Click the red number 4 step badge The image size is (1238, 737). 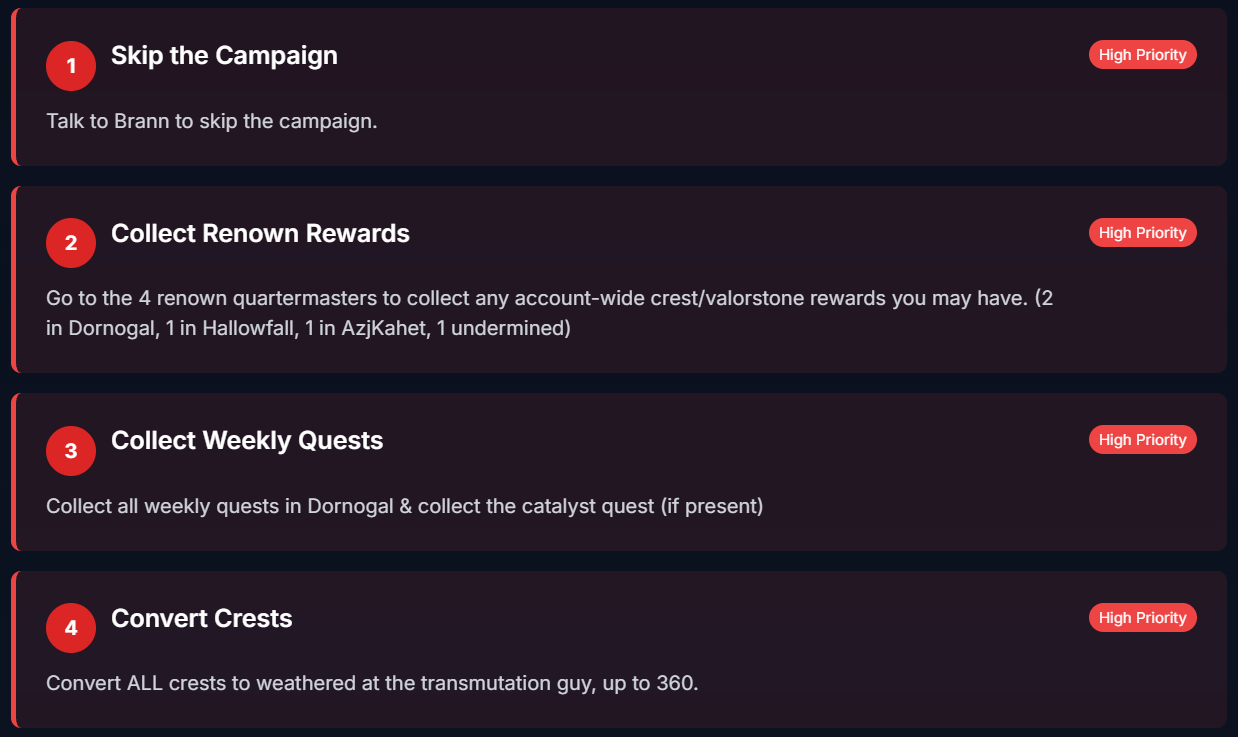tap(71, 628)
